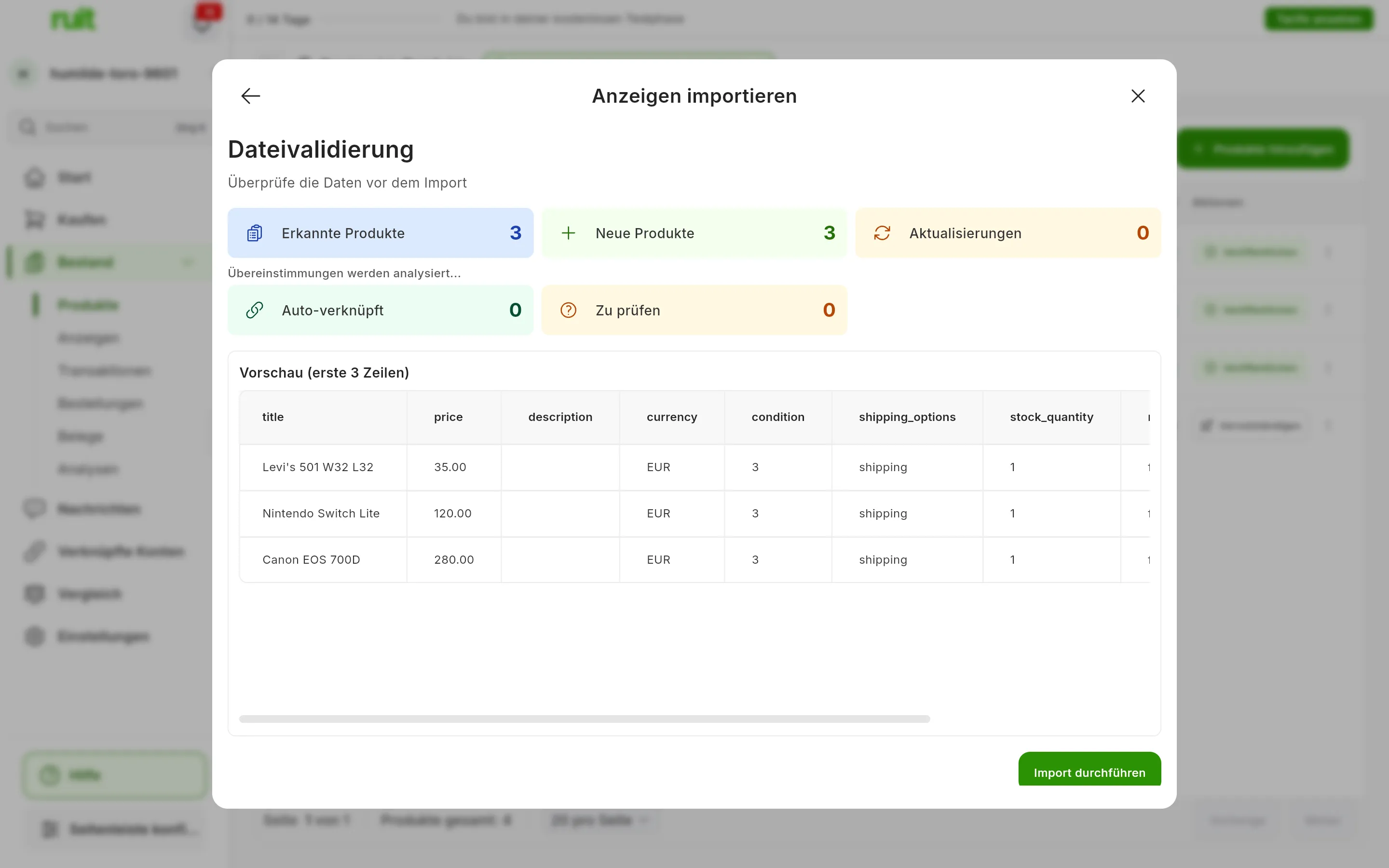The width and height of the screenshot is (1389, 868).
Task: Click the title column header
Action: coord(323,417)
